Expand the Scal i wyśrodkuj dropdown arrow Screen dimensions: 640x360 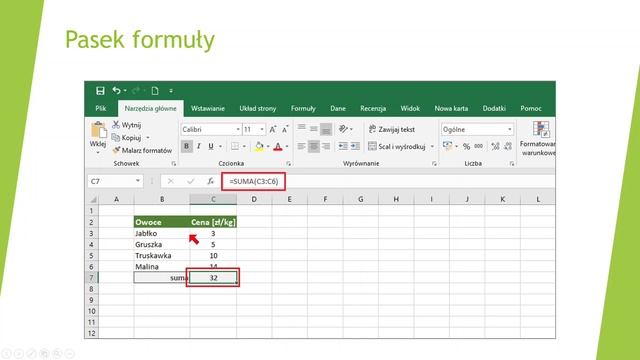click(x=432, y=147)
